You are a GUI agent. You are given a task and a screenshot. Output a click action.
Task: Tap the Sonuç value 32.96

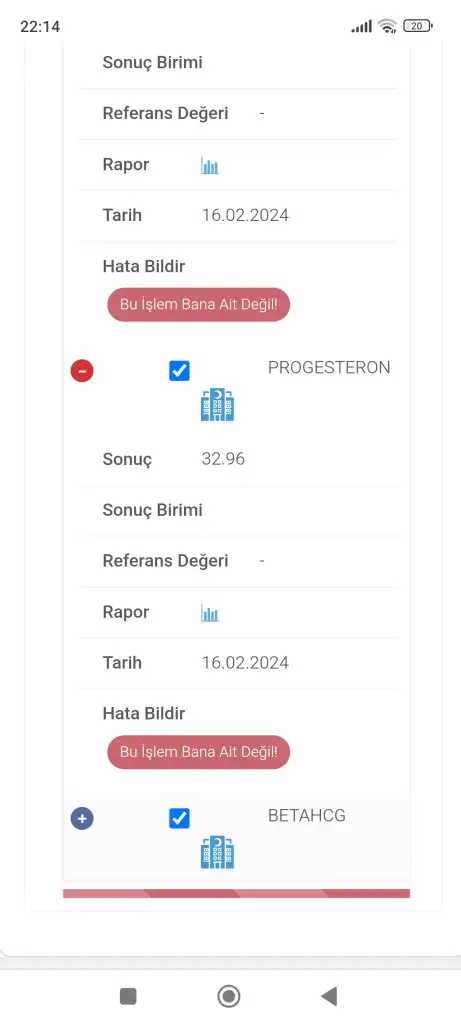[x=223, y=459]
